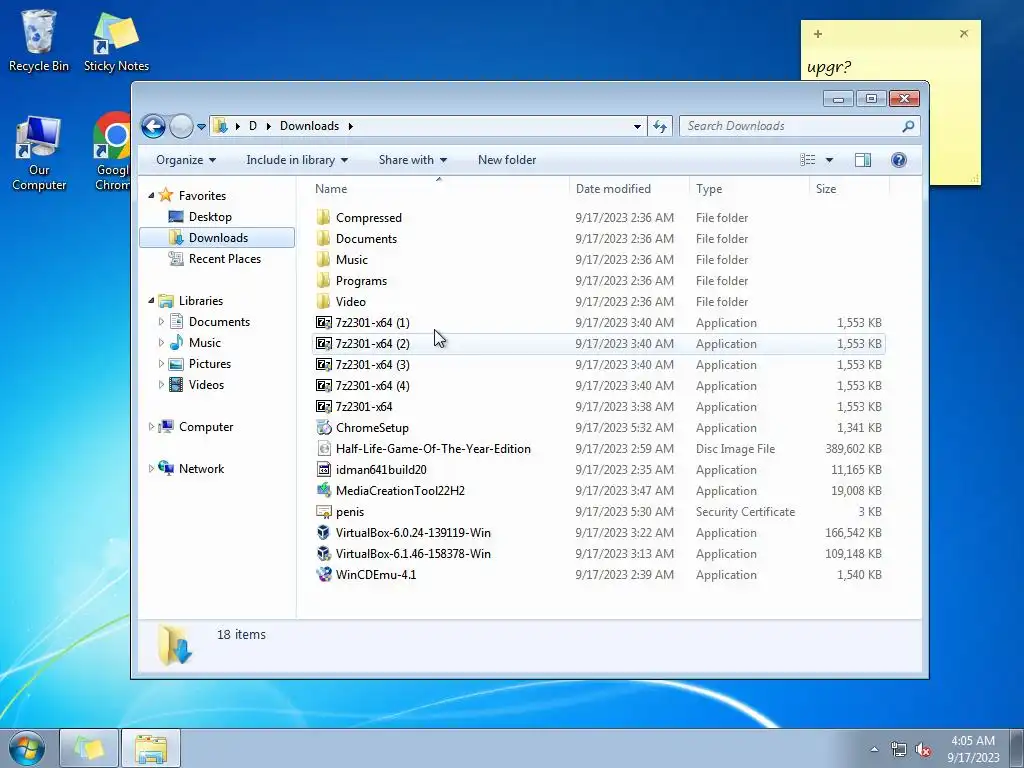Screen dimensions: 1024x768
Task: Select Downloads in the navigation pane
Action: pyautogui.click(x=217, y=238)
